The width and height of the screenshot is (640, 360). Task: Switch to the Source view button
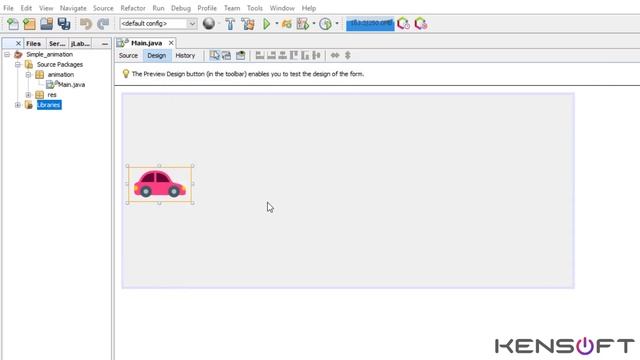point(128,56)
